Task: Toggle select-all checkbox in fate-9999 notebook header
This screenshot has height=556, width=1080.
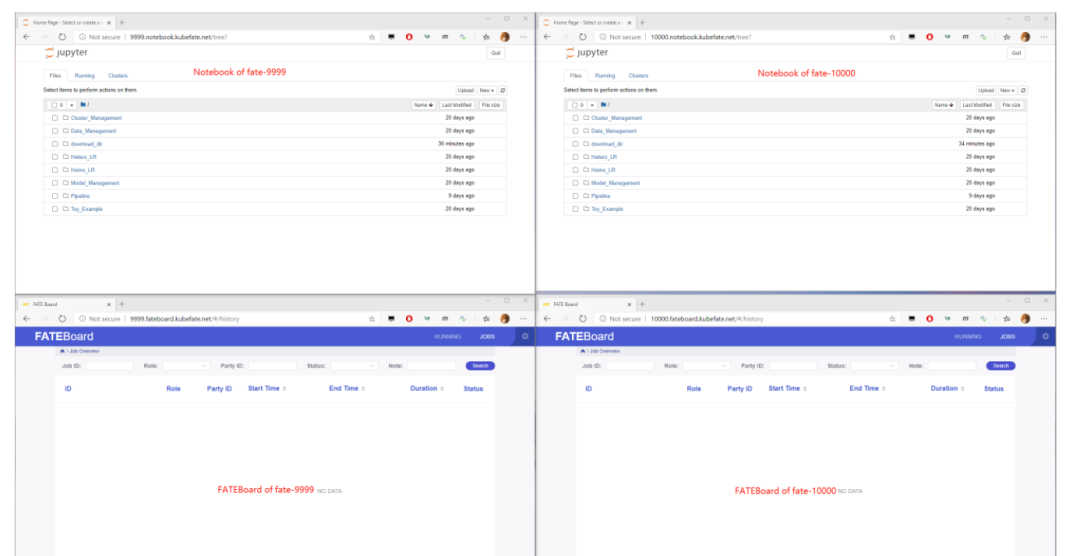Action: [x=54, y=105]
